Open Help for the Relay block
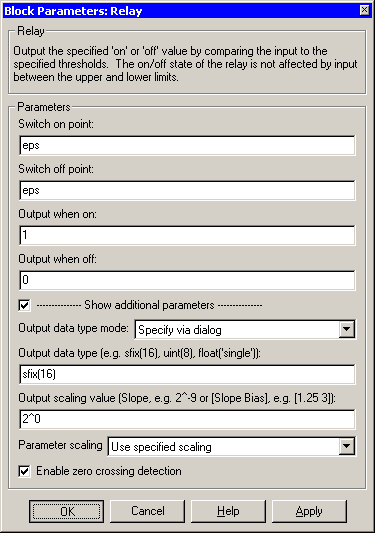This screenshot has width=375, height=533. pos(228,511)
